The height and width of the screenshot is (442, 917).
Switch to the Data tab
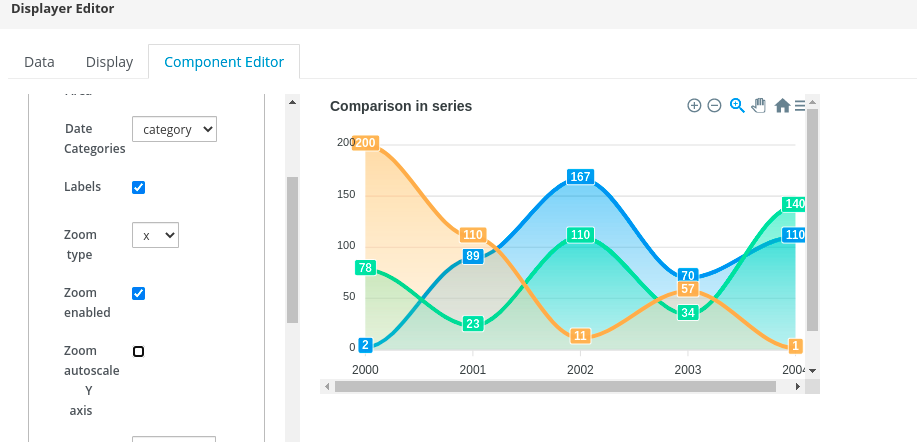(x=39, y=62)
